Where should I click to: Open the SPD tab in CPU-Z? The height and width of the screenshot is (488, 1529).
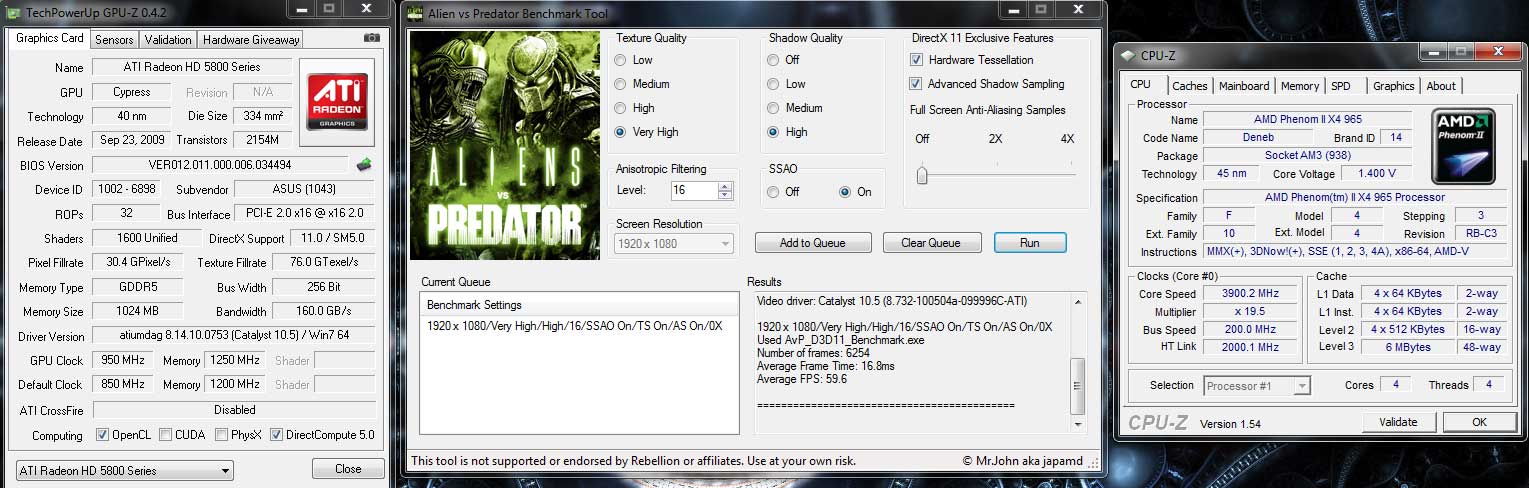tap(1341, 86)
